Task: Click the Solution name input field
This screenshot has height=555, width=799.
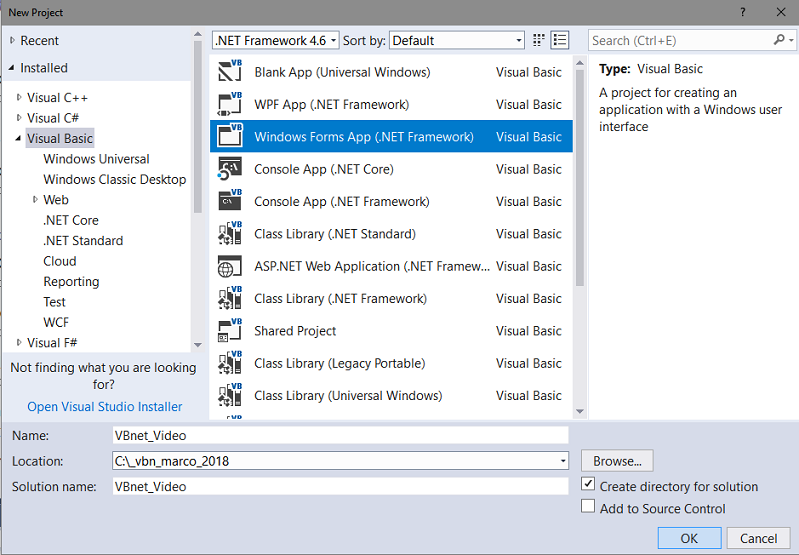Action: click(340, 486)
